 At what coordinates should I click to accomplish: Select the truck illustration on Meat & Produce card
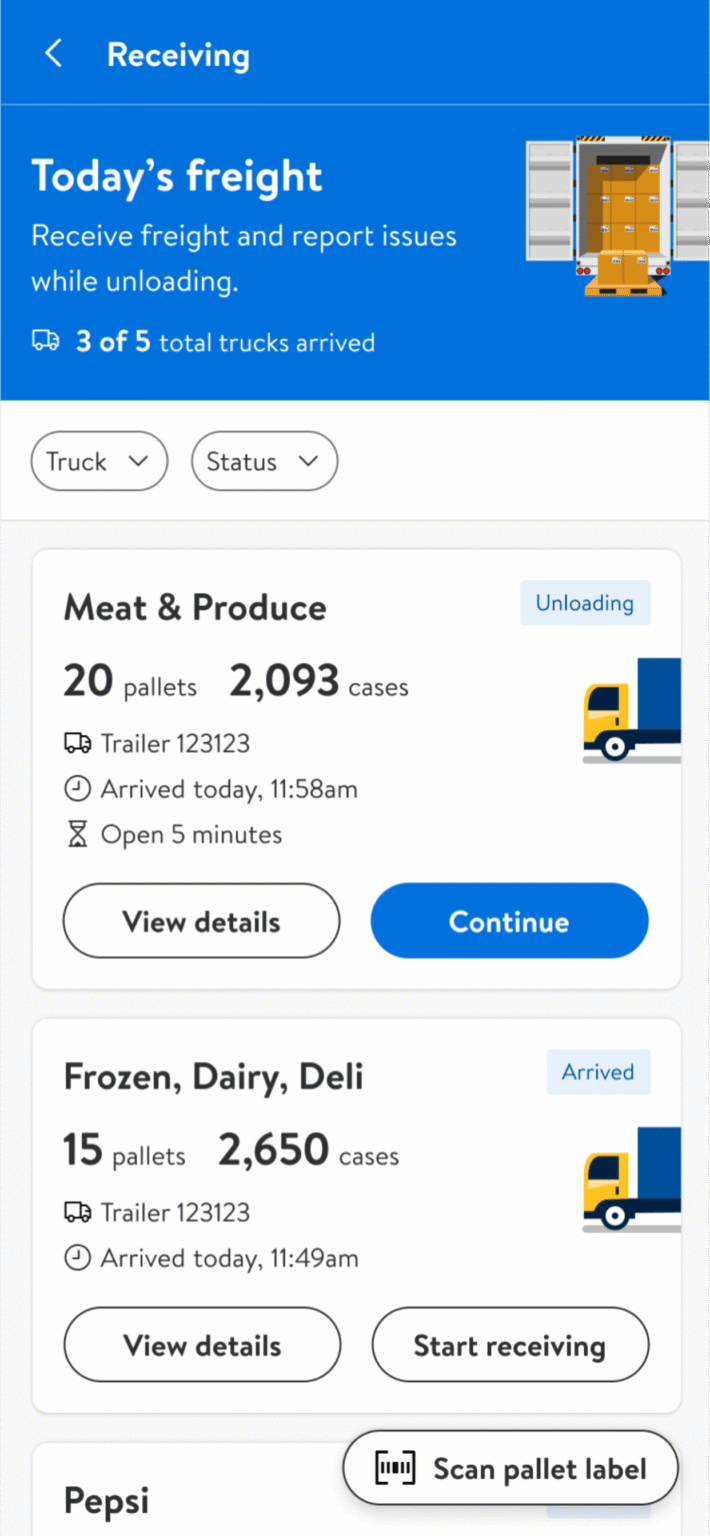(631, 709)
